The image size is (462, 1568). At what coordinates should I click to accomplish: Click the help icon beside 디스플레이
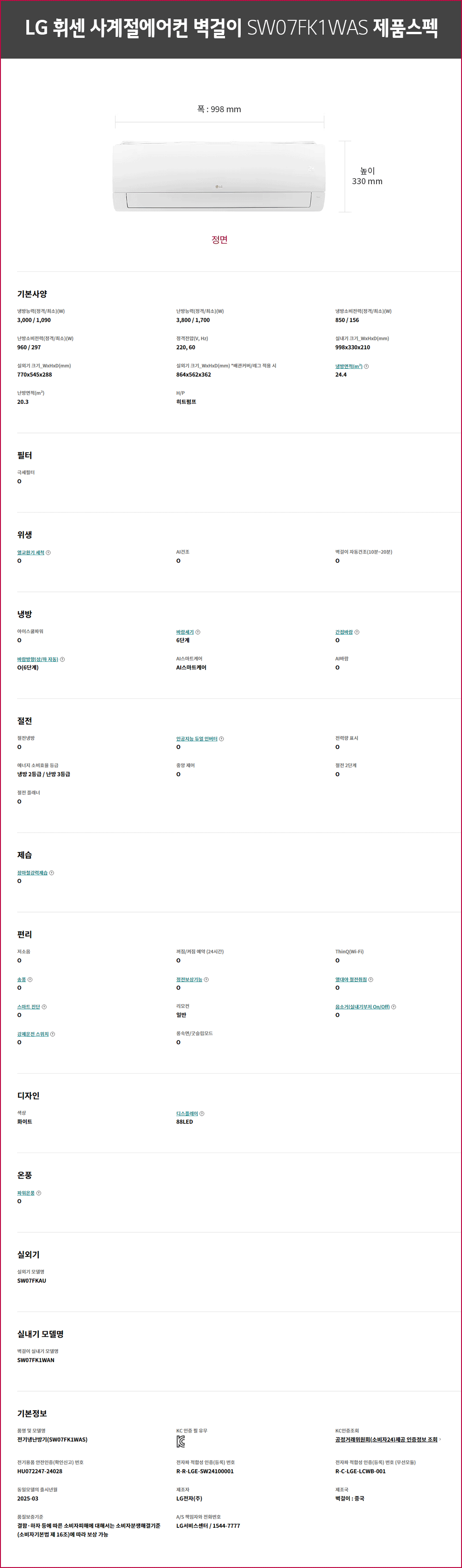[202, 1114]
